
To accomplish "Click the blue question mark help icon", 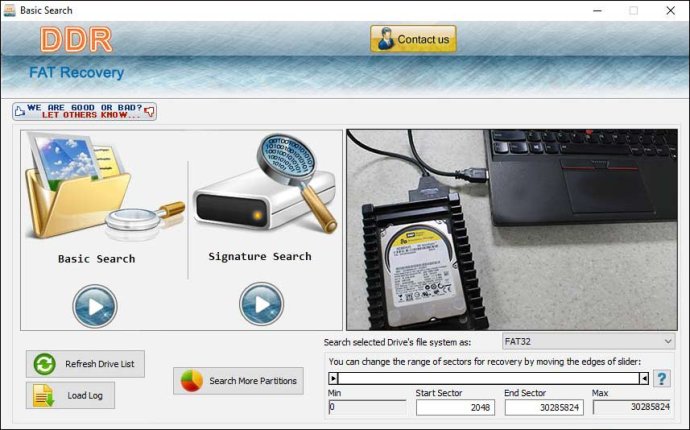I will click(662, 379).
